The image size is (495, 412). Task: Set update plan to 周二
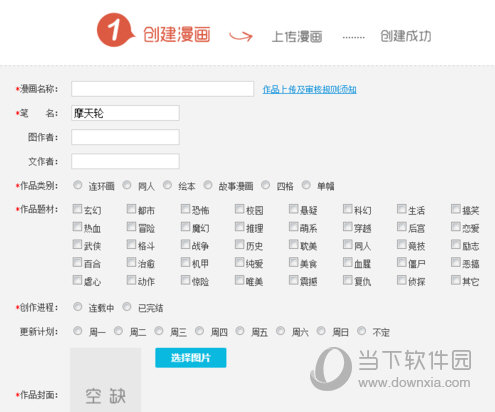point(118,331)
